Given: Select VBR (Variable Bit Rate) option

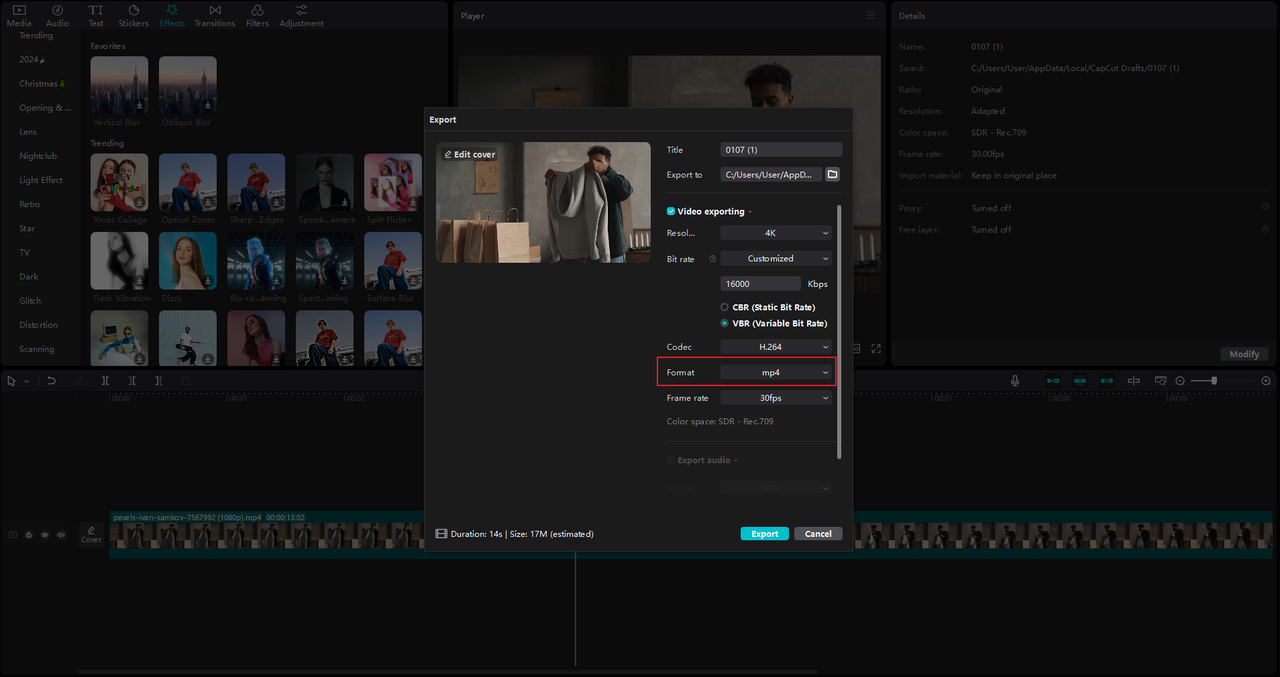Looking at the screenshot, I should 724,324.
